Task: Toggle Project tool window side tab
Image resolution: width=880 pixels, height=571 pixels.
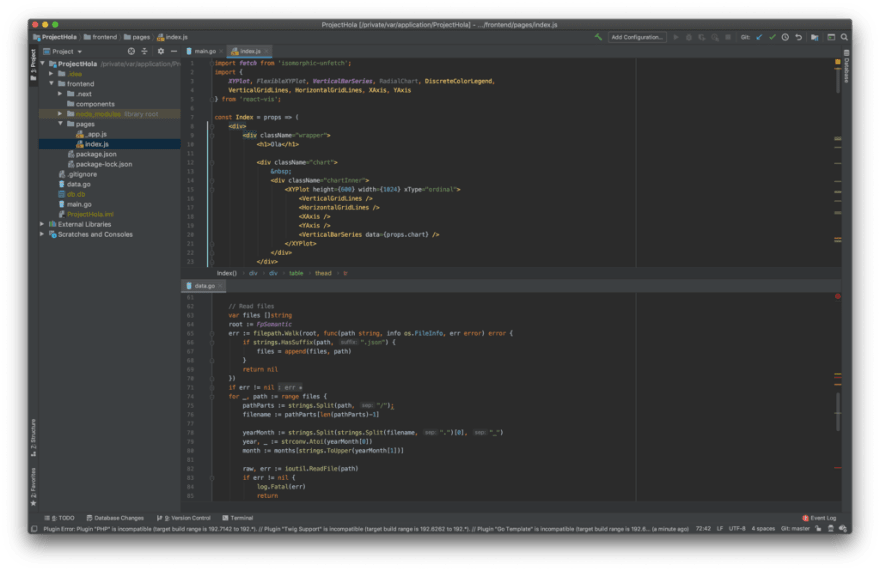Action: tap(33, 65)
